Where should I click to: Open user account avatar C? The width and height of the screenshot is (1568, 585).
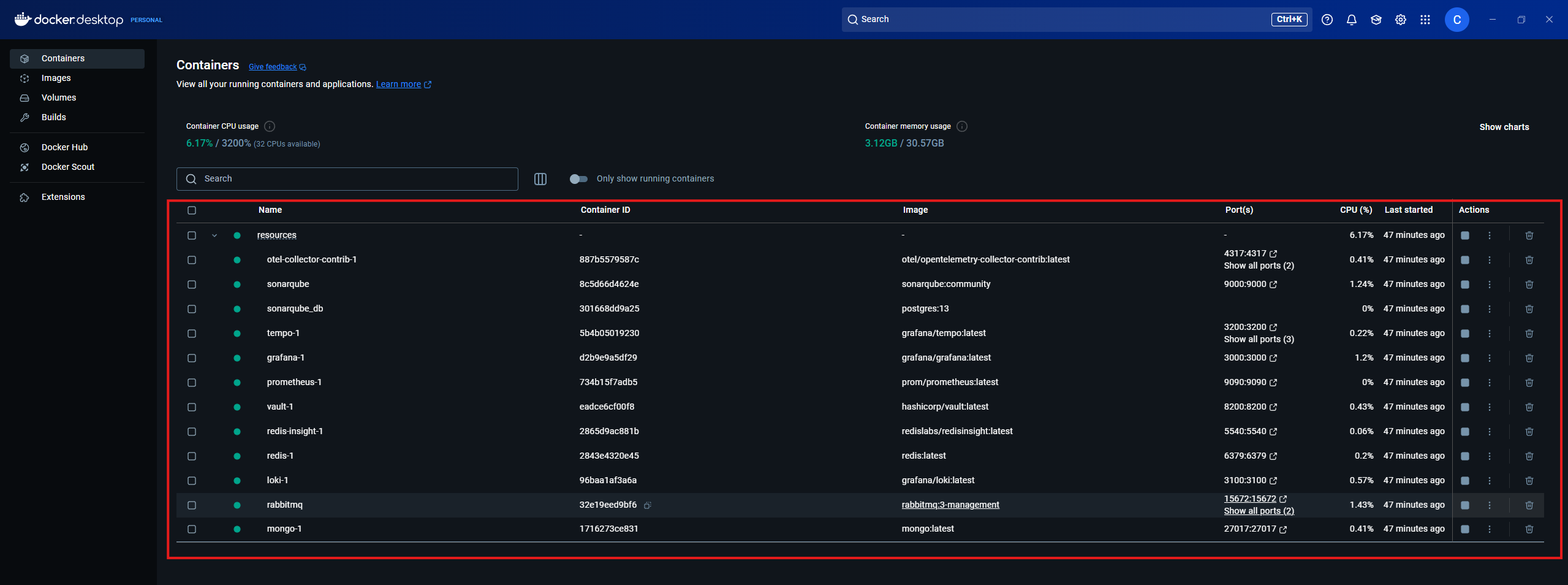point(1457,20)
